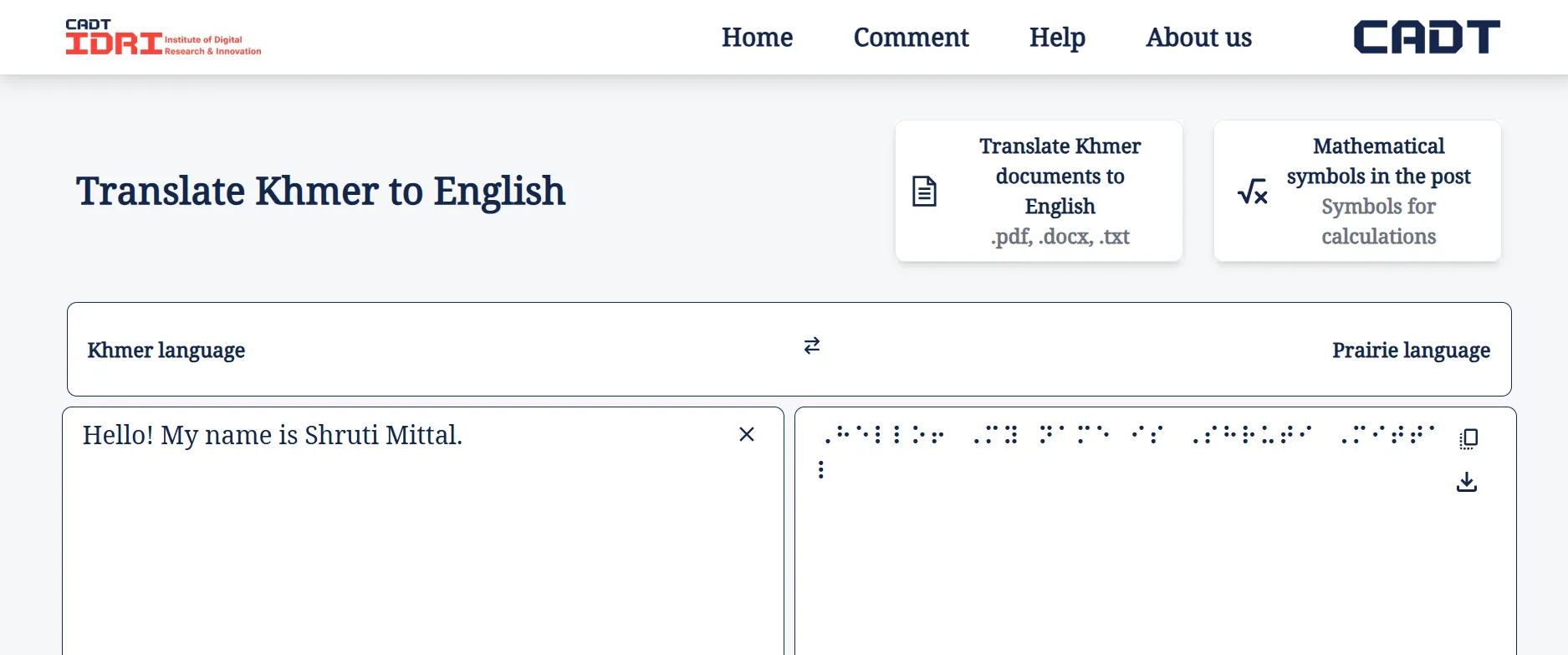Download the braille translation
The height and width of the screenshot is (655, 1568).
(1467, 483)
